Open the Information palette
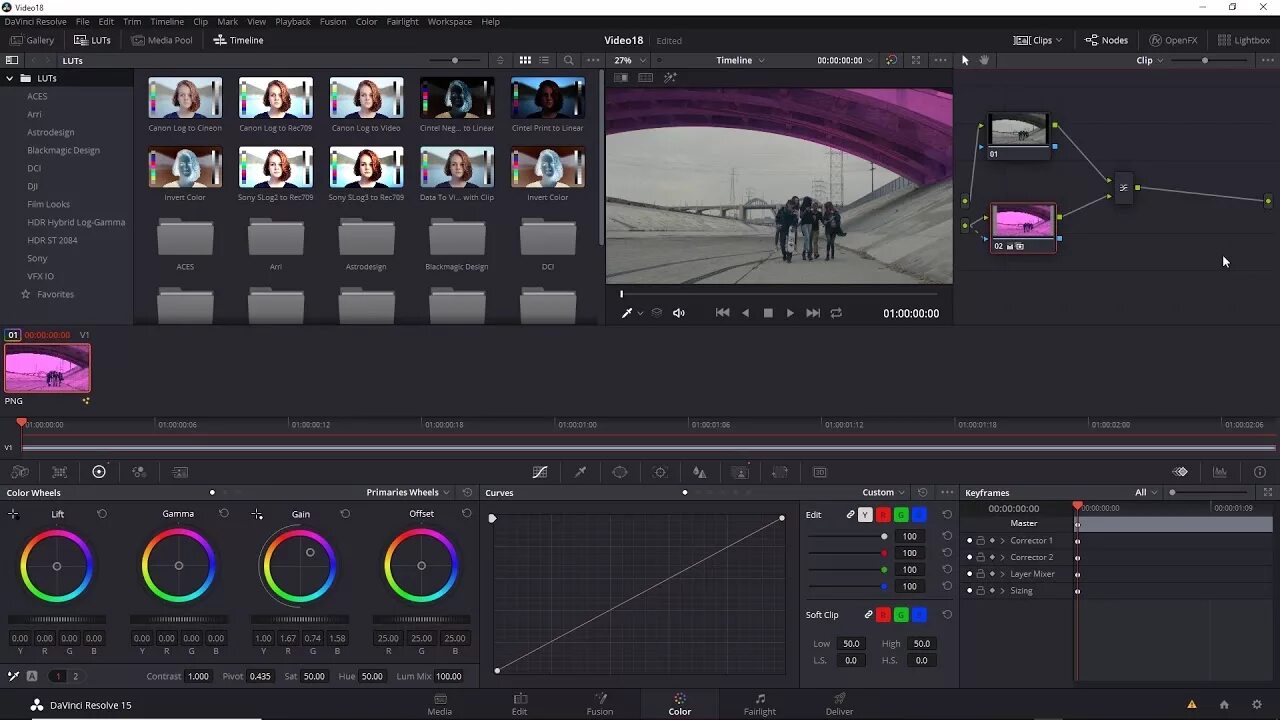Screen dimensions: 1280x720 [1260, 472]
